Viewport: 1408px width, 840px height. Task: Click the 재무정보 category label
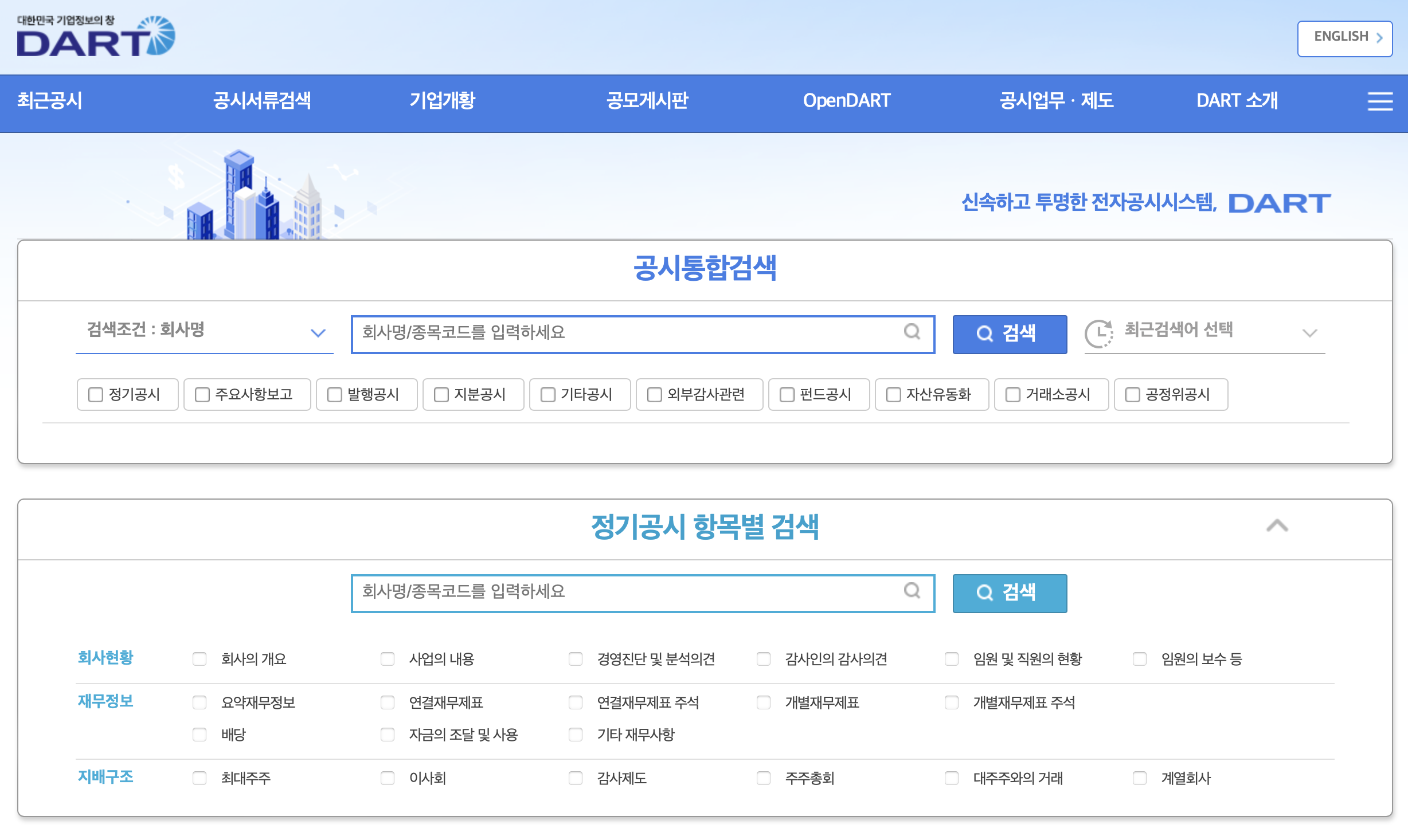click(105, 701)
